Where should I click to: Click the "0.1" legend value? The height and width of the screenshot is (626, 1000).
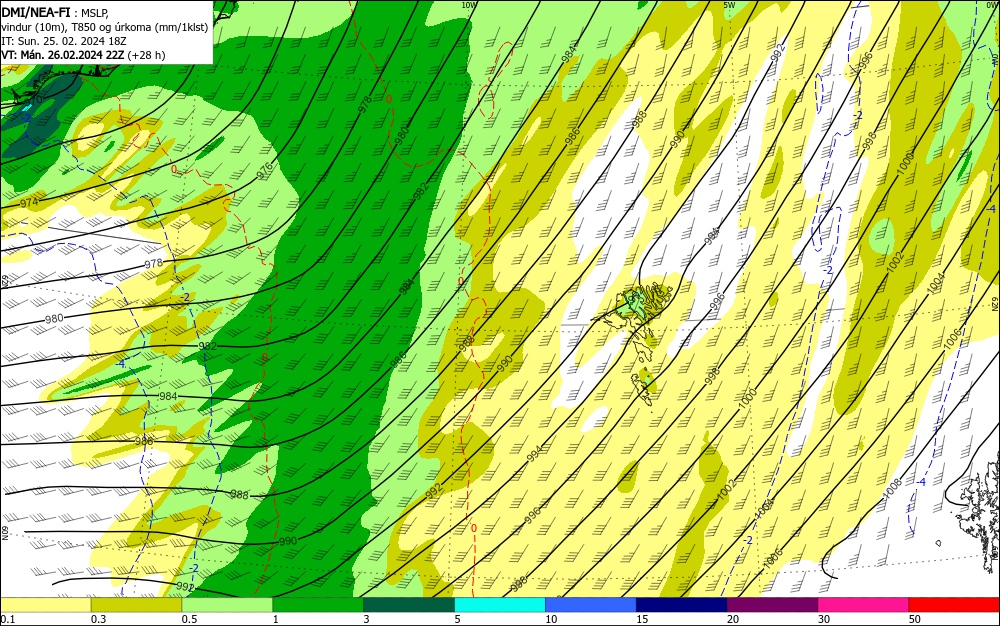click(x=7, y=619)
